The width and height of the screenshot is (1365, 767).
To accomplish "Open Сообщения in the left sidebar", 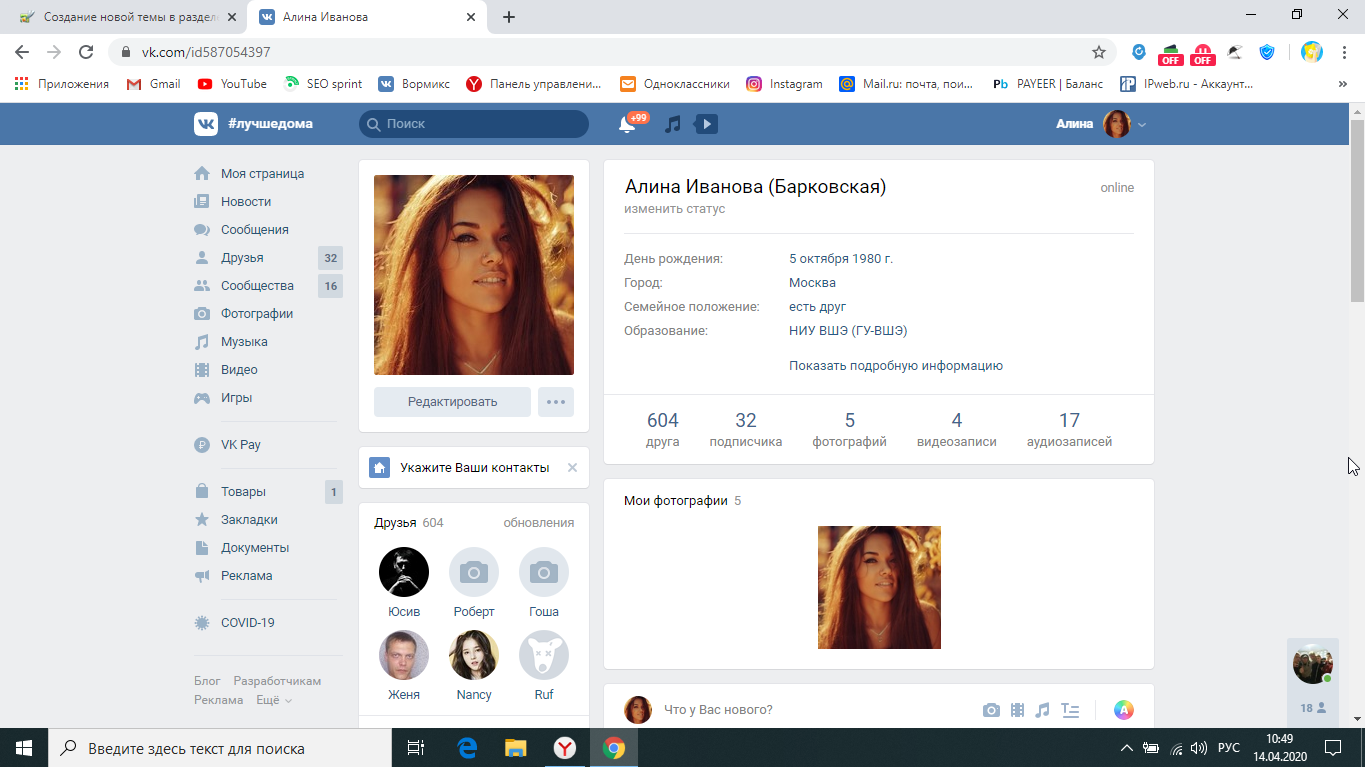I will pos(254,230).
